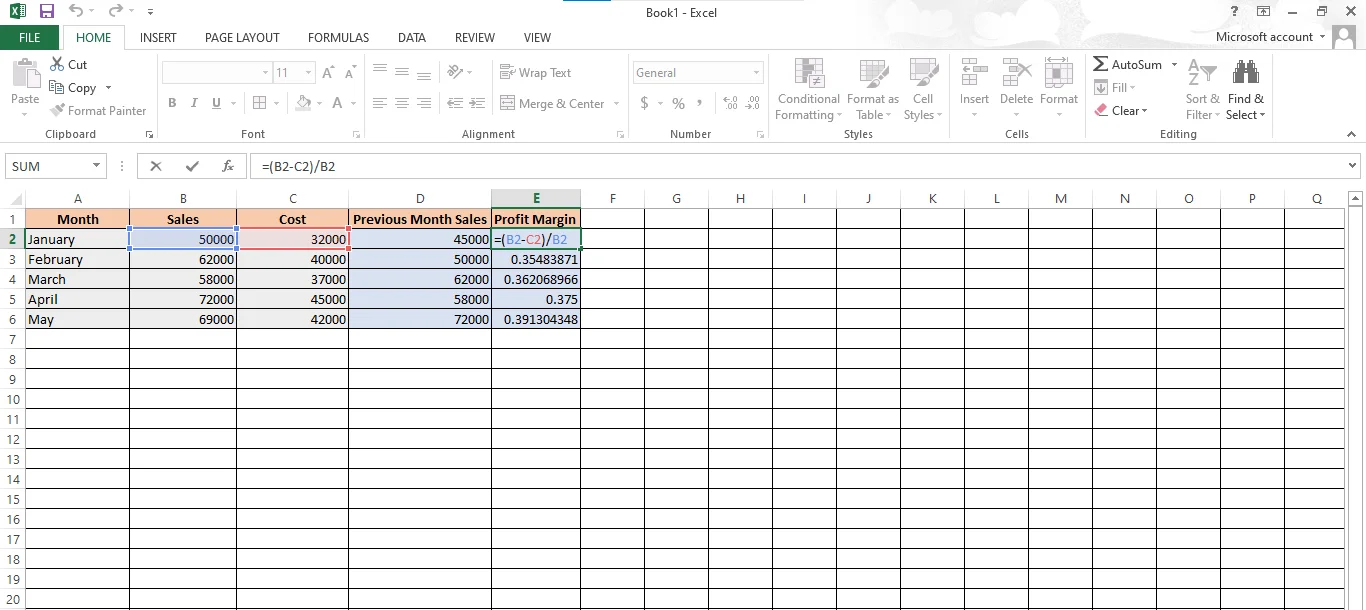1366x610 pixels.
Task: Switch to the PAGE LAYOUT tab
Action: pos(242,37)
